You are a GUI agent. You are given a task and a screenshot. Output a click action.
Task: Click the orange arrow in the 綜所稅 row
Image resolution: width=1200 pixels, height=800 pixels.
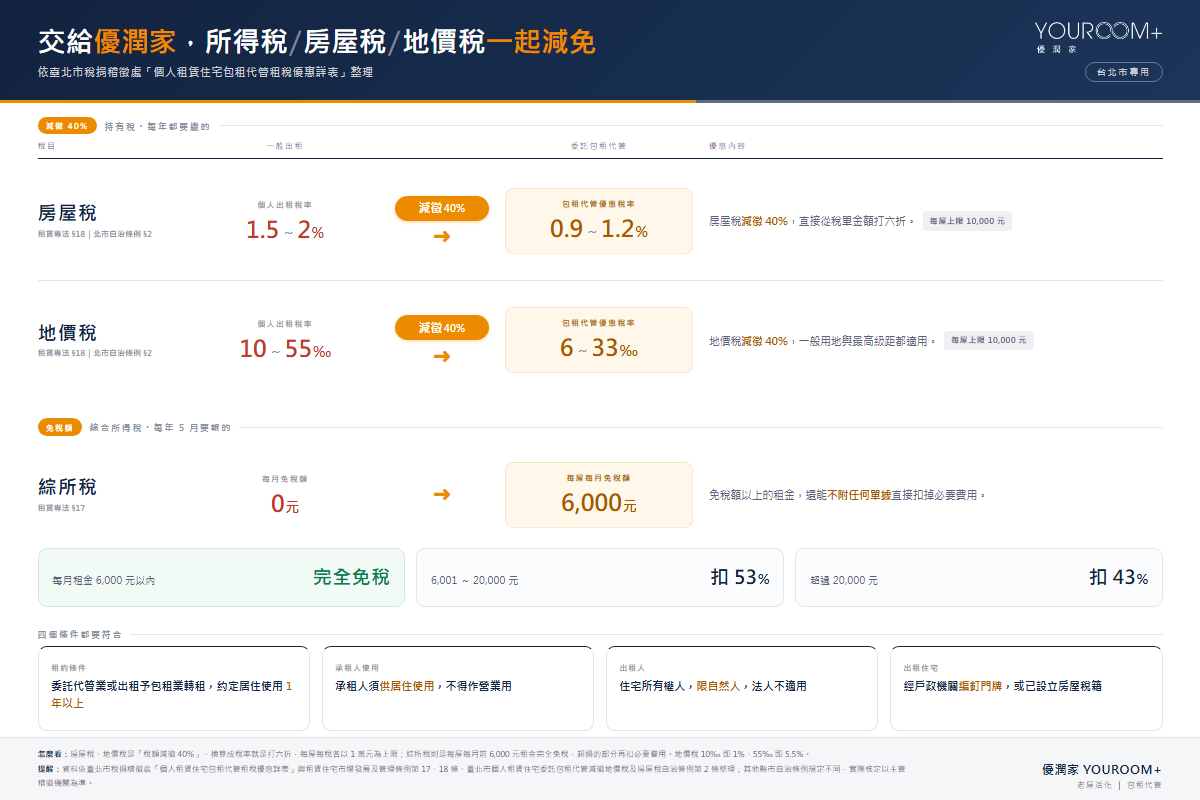442,494
